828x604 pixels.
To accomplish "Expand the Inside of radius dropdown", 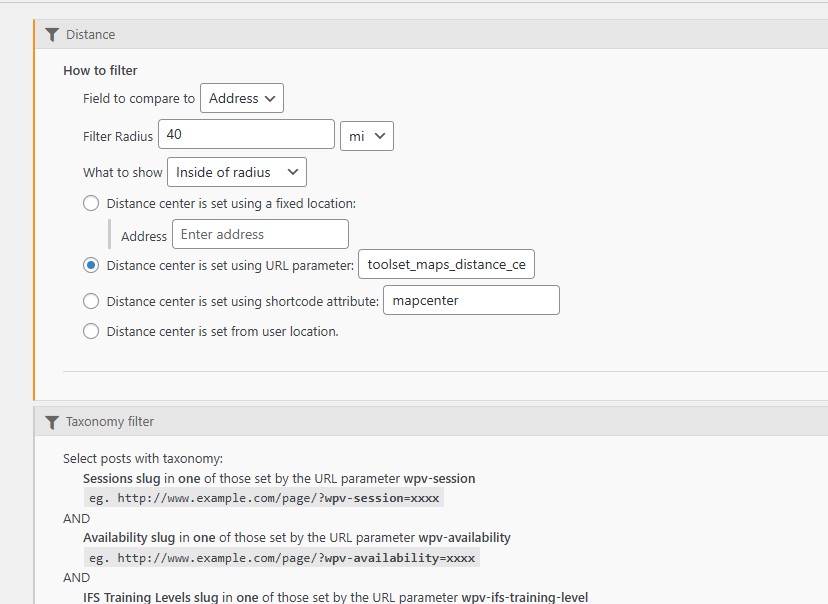I will (237, 172).
